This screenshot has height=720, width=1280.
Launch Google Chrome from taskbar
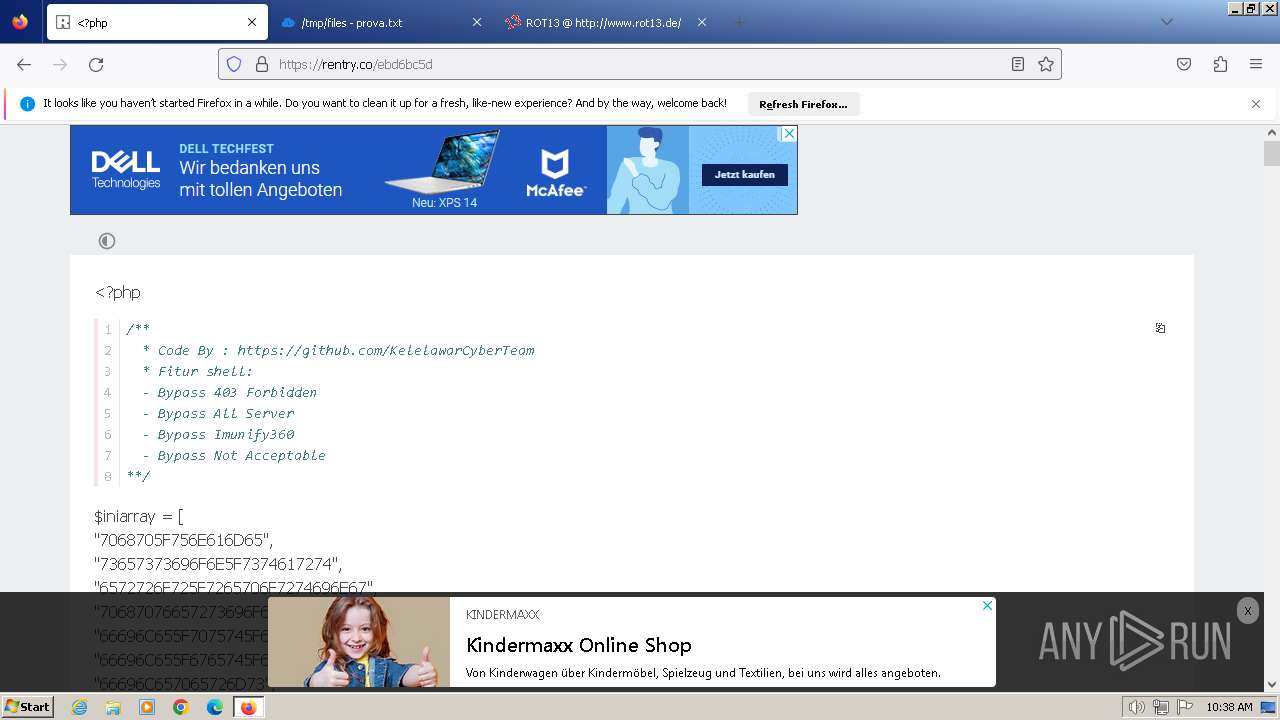pyautogui.click(x=181, y=707)
